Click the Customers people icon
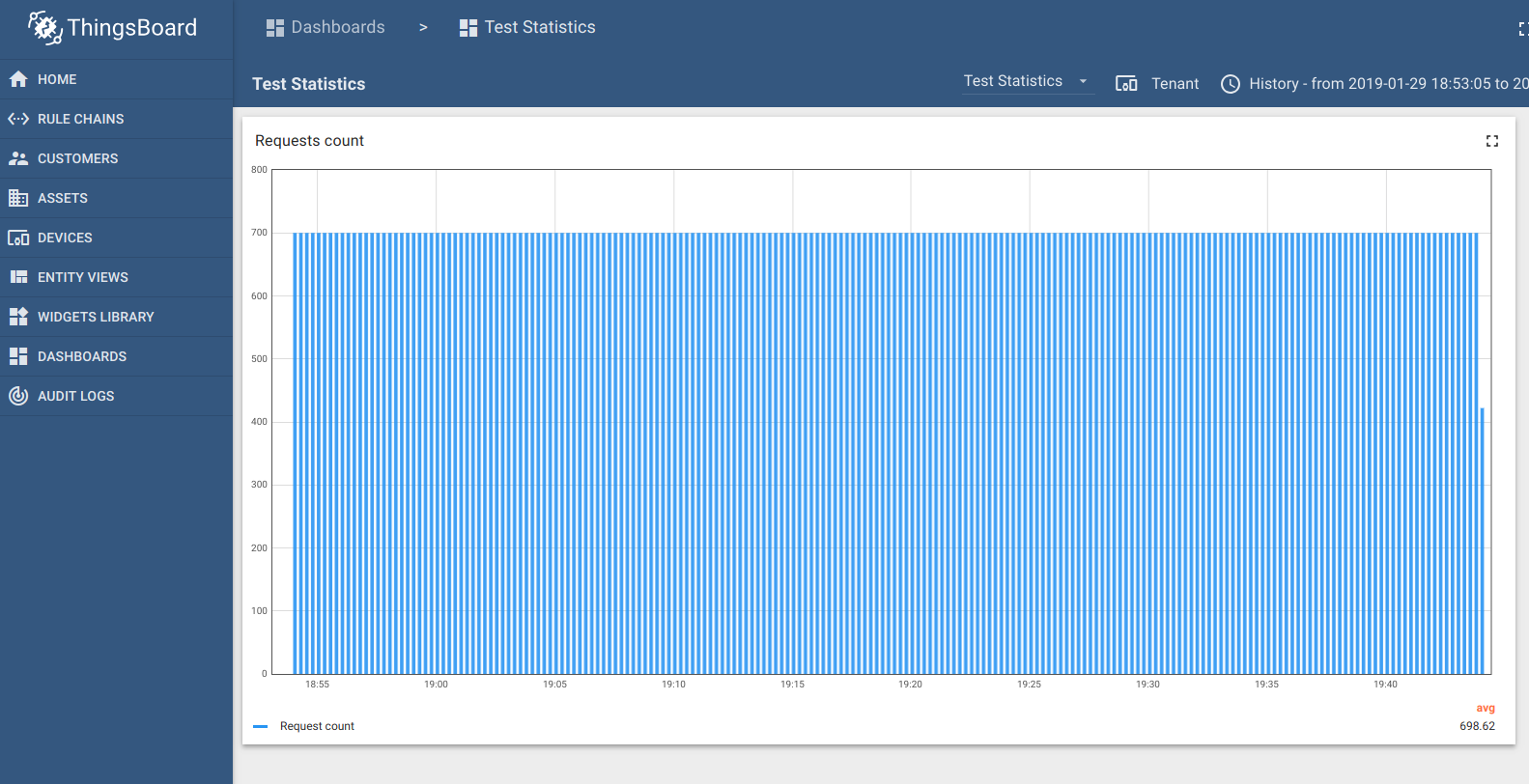Image resolution: width=1529 pixels, height=784 pixels. coord(18,158)
